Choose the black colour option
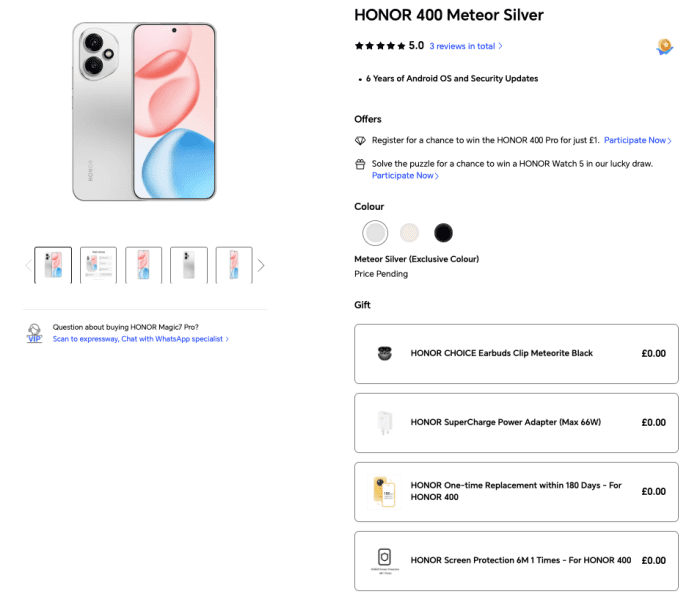The height and width of the screenshot is (597, 700). click(x=443, y=233)
